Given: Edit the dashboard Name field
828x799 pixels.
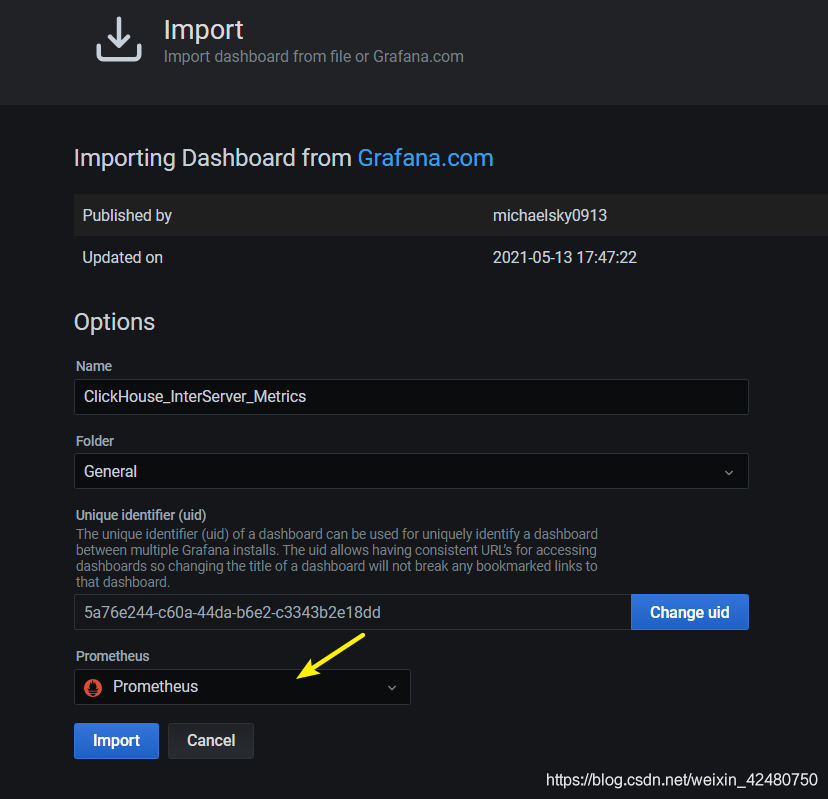Looking at the screenshot, I should (x=411, y=397).
